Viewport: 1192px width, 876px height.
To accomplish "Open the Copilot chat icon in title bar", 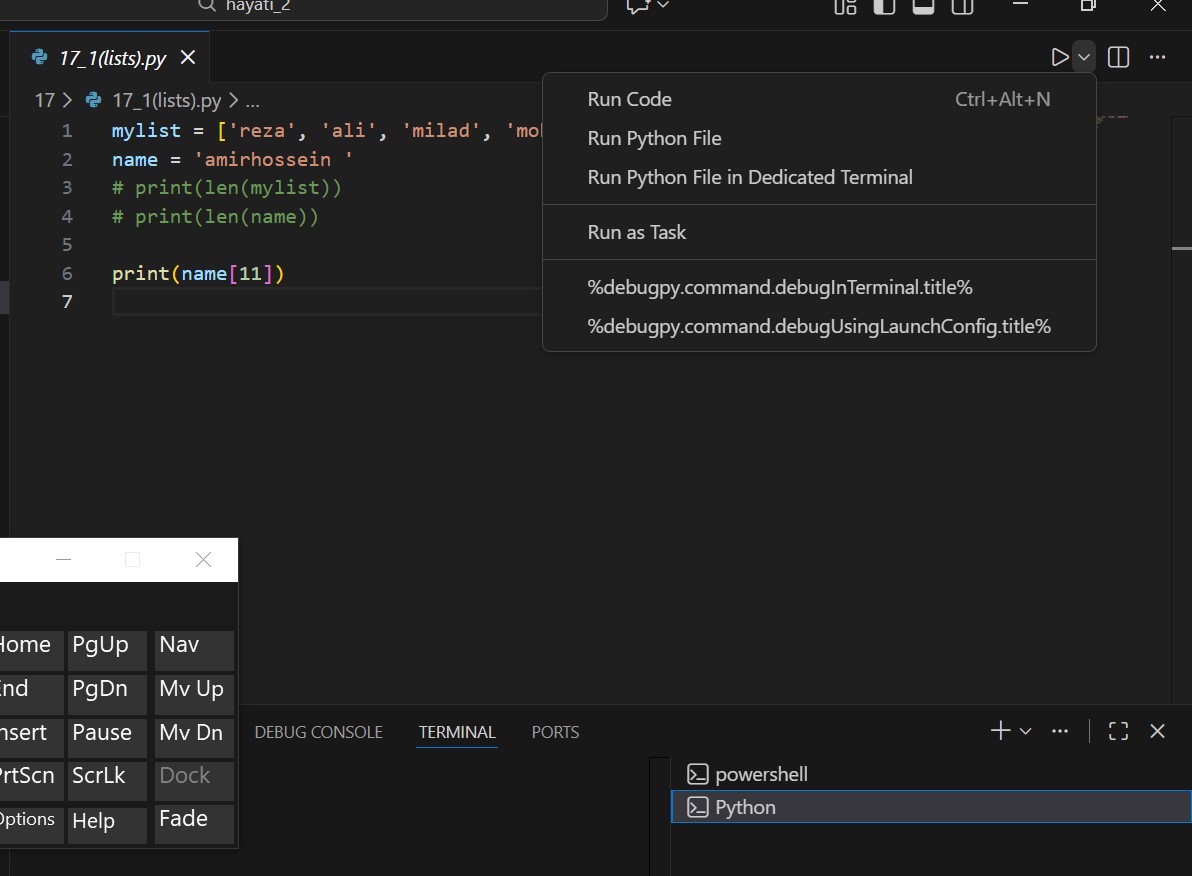I will [637, 6].
